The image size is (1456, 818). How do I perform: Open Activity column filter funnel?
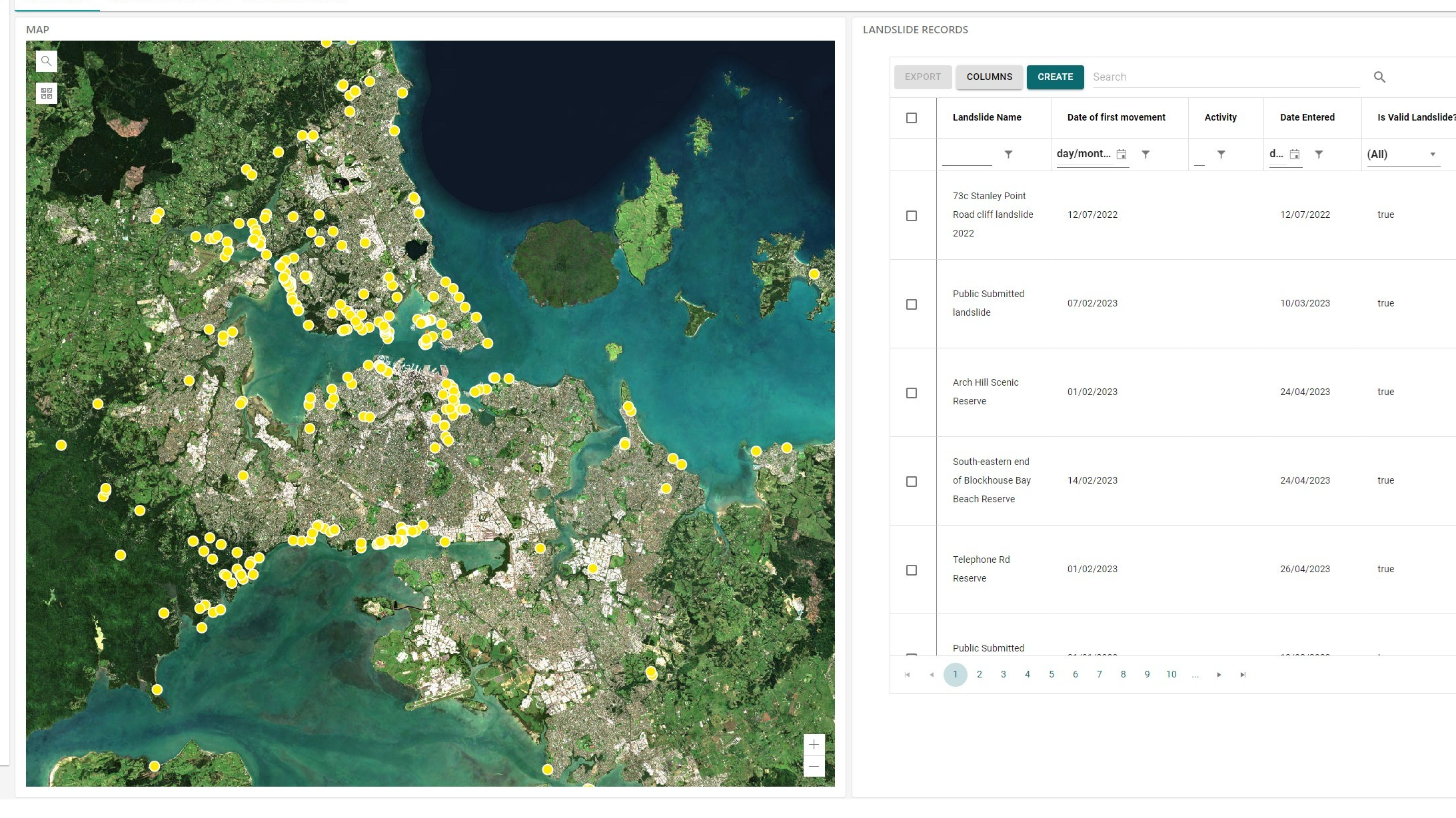coord(1221,155)
